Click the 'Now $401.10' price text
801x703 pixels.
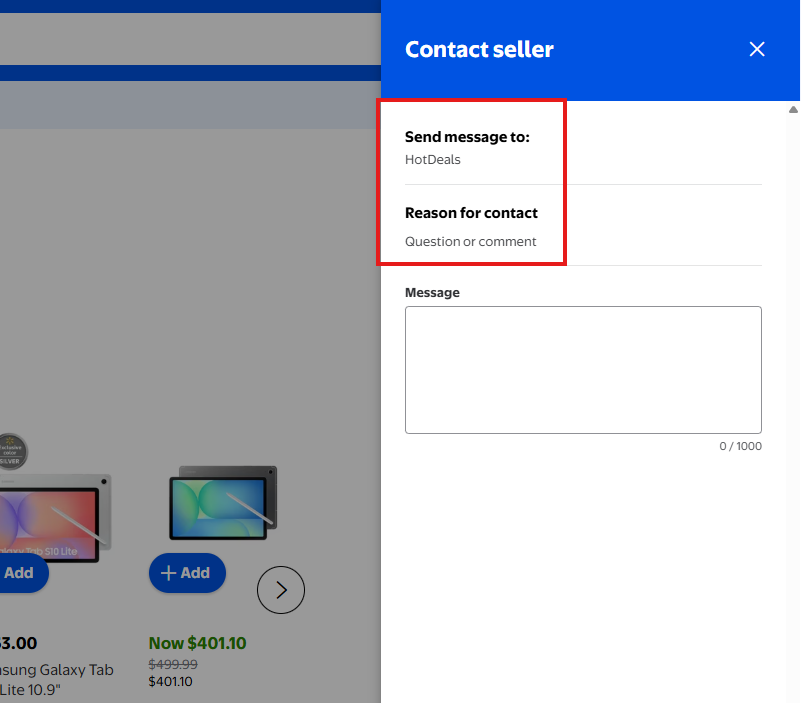point(197,643)
